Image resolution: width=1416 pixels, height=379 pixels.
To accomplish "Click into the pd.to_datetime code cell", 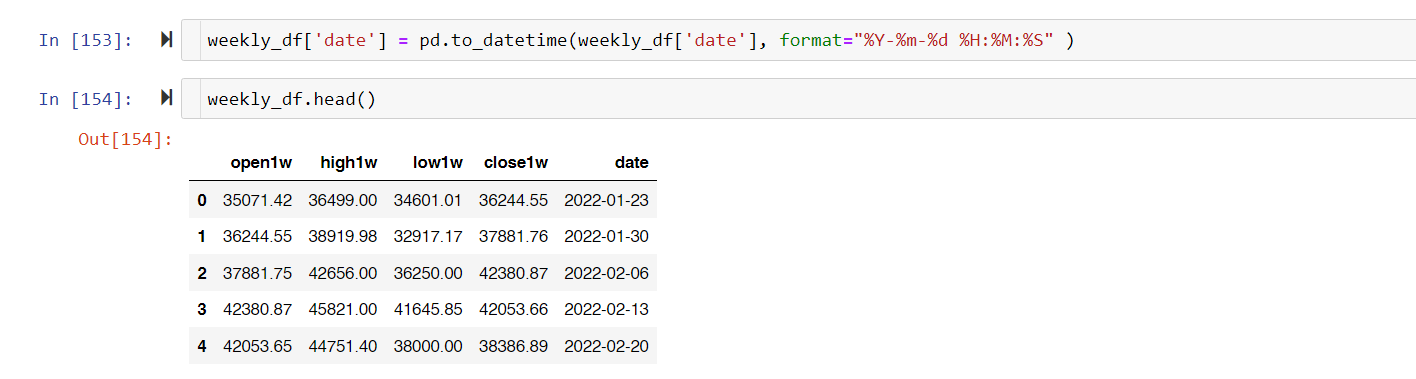I will [798, 40].
